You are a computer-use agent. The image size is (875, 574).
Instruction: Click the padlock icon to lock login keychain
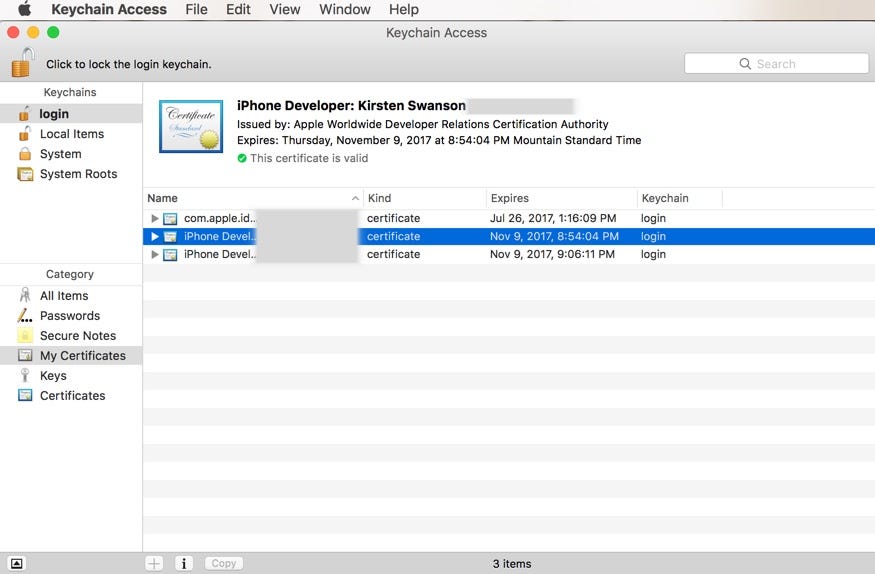point(22,62)
